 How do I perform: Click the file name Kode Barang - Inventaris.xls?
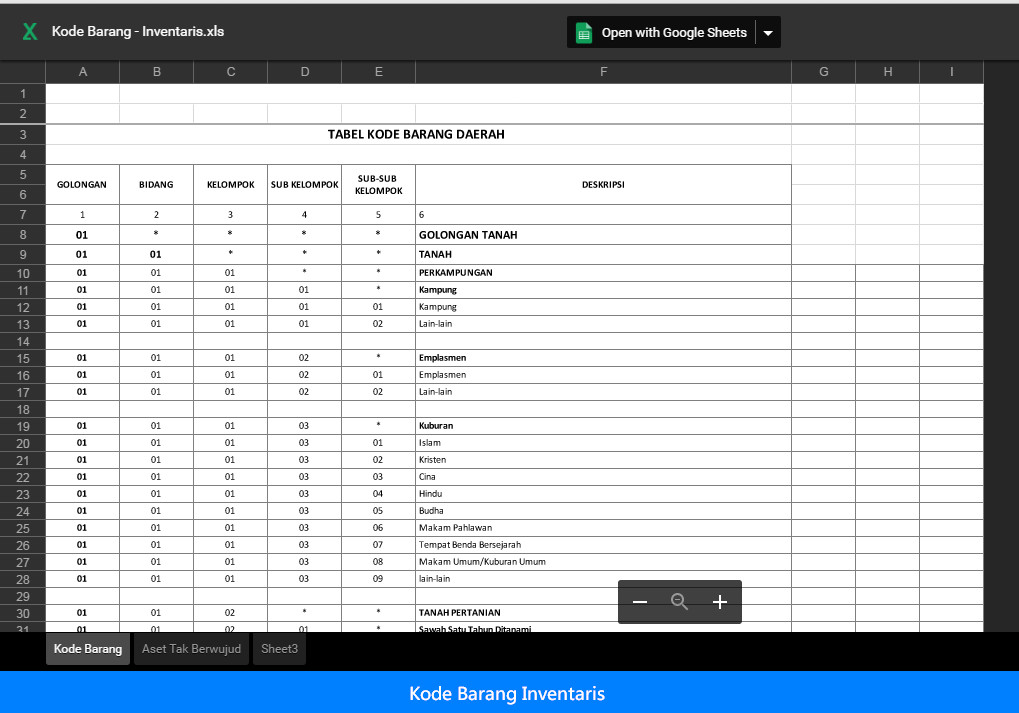point(138,31)
